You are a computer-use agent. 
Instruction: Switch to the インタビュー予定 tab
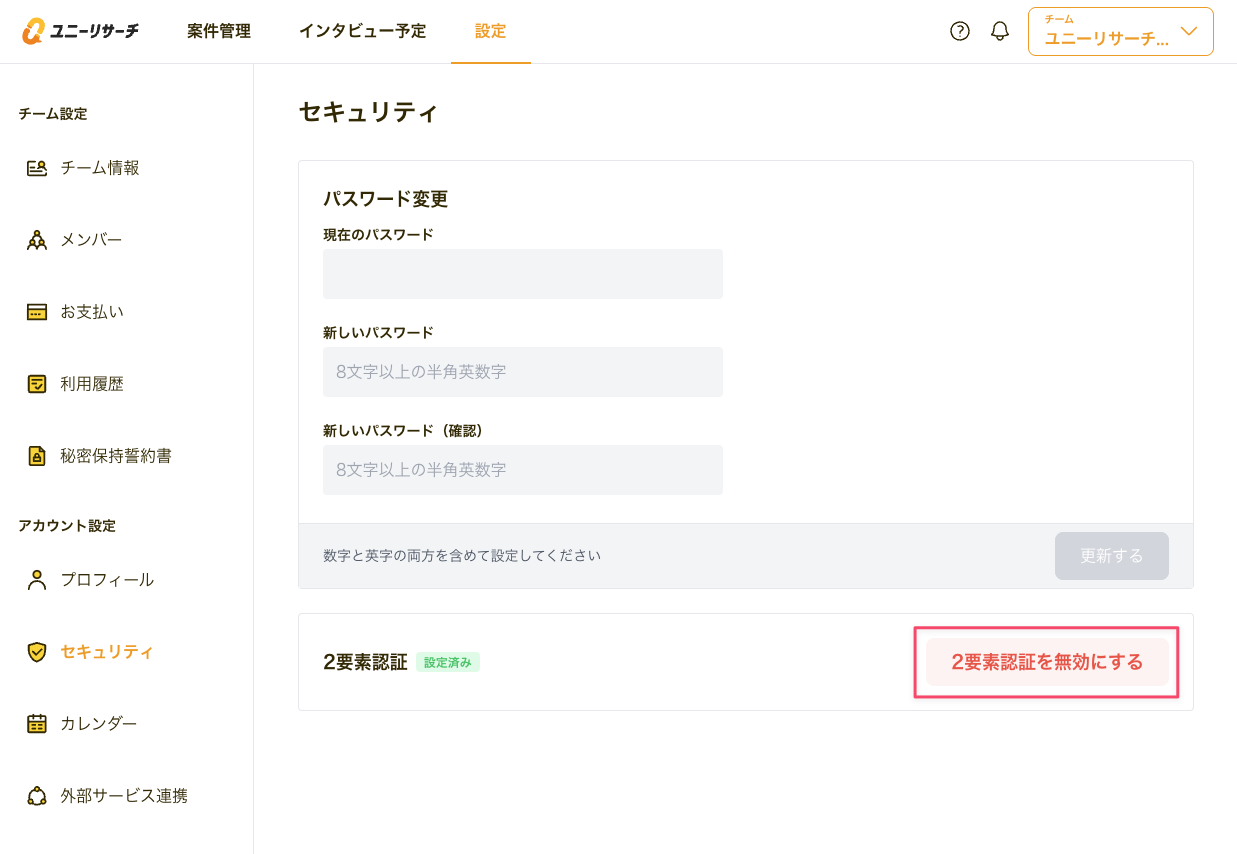tap(362, 31)
